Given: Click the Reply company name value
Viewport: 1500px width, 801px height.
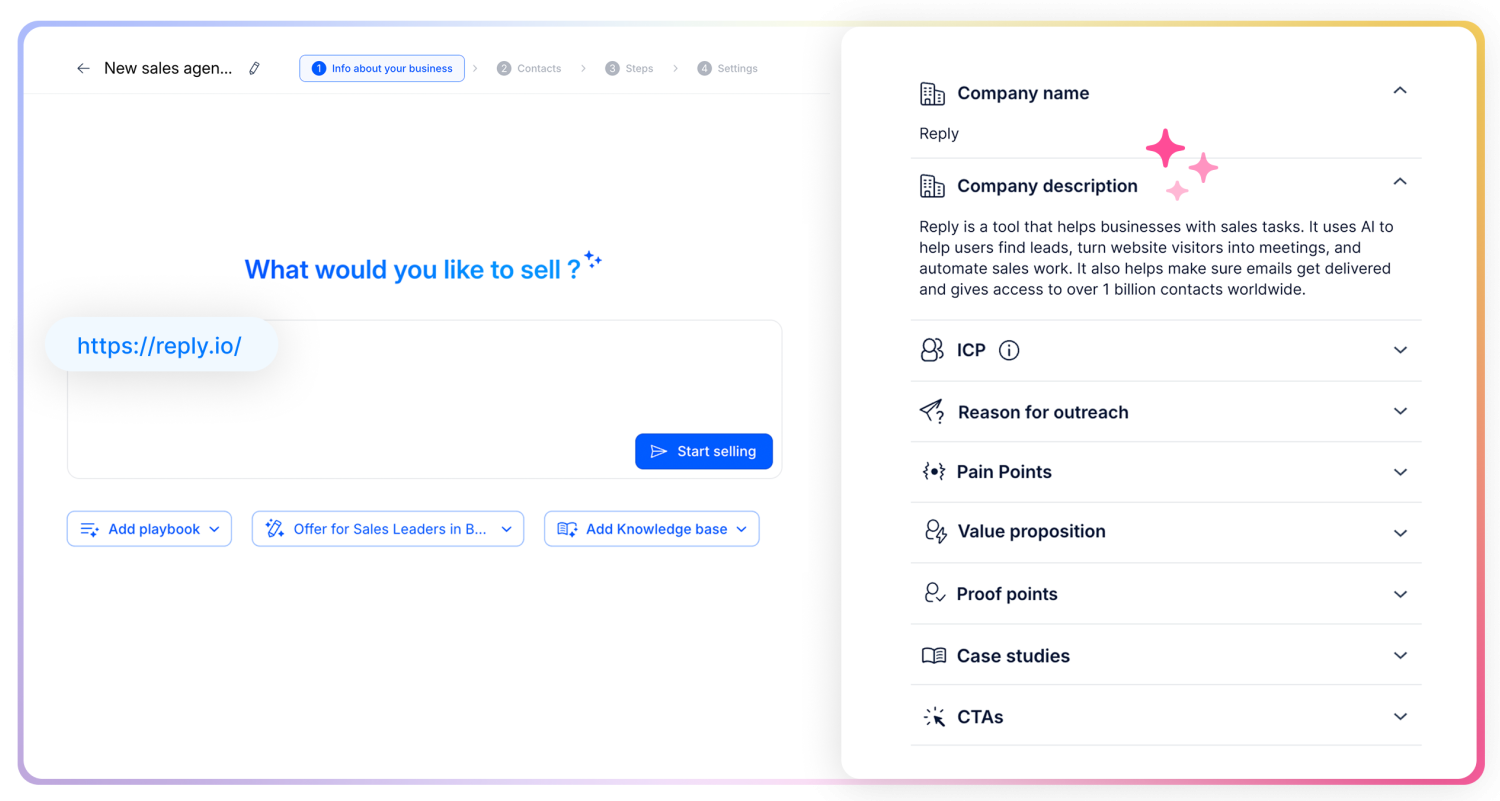Looking at the screenshot, I should [x=939, y=134].
